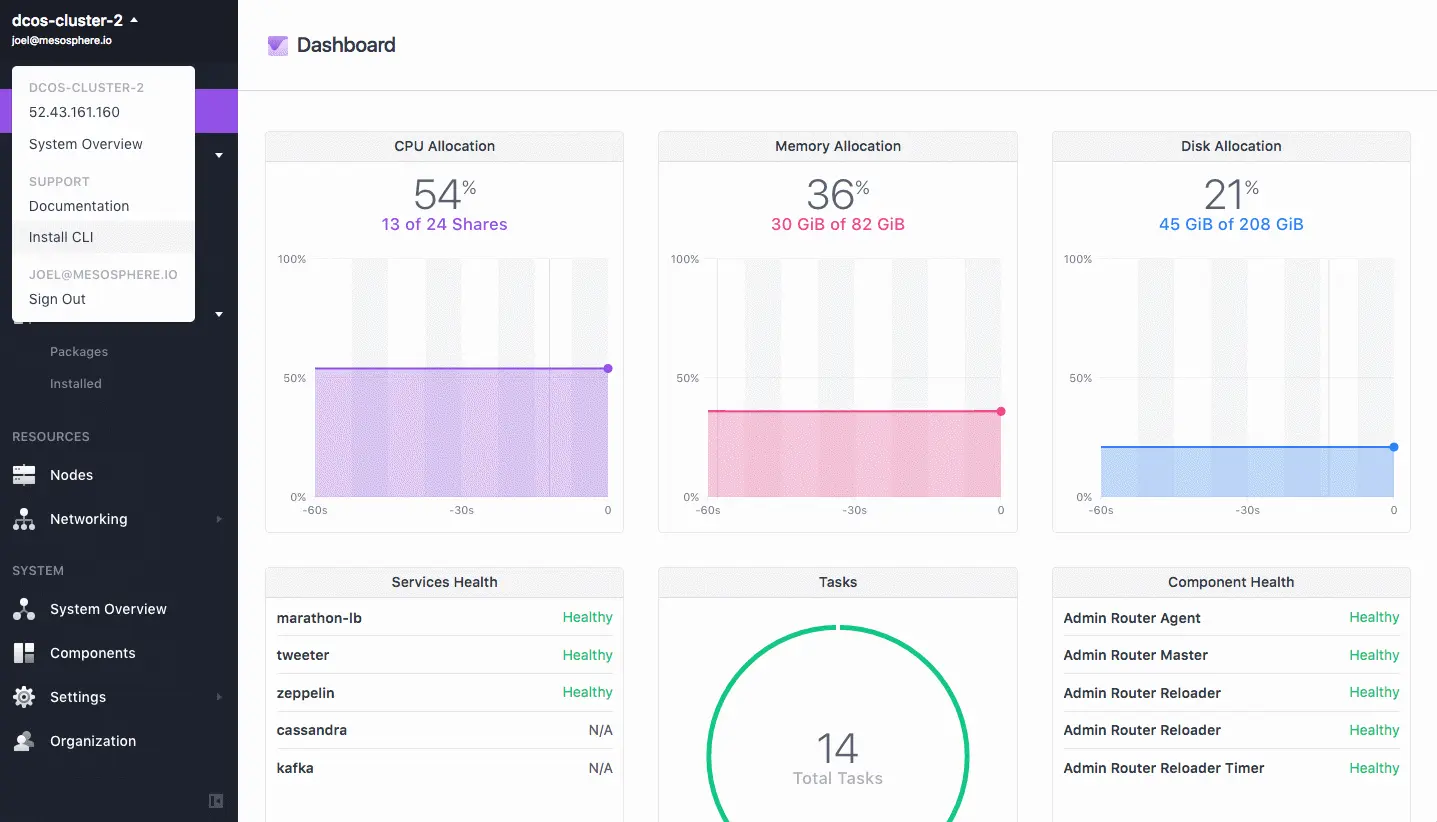1437x822 pixels.
Task: Sign Out of the account
Action: click(x=57, y=299)
